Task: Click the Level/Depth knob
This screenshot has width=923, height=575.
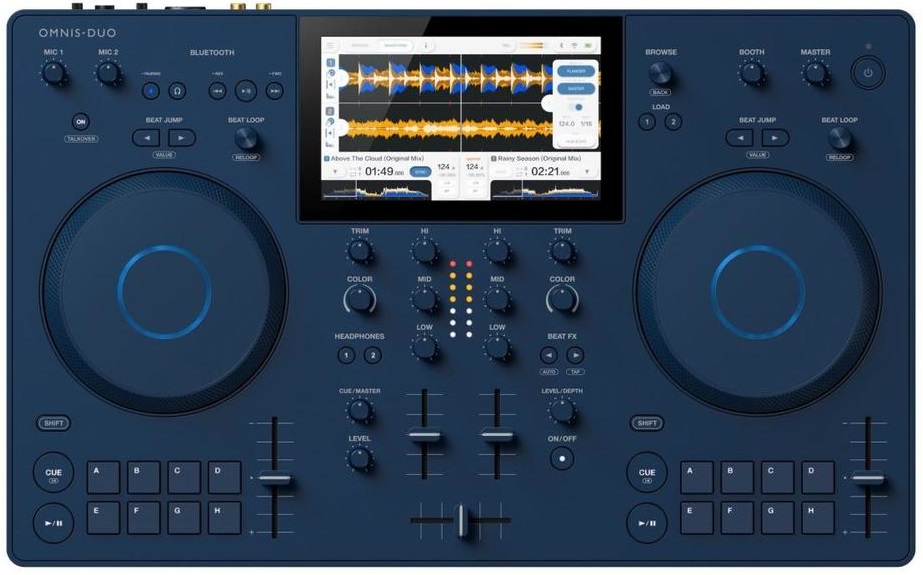Action: tap(562, 411)
